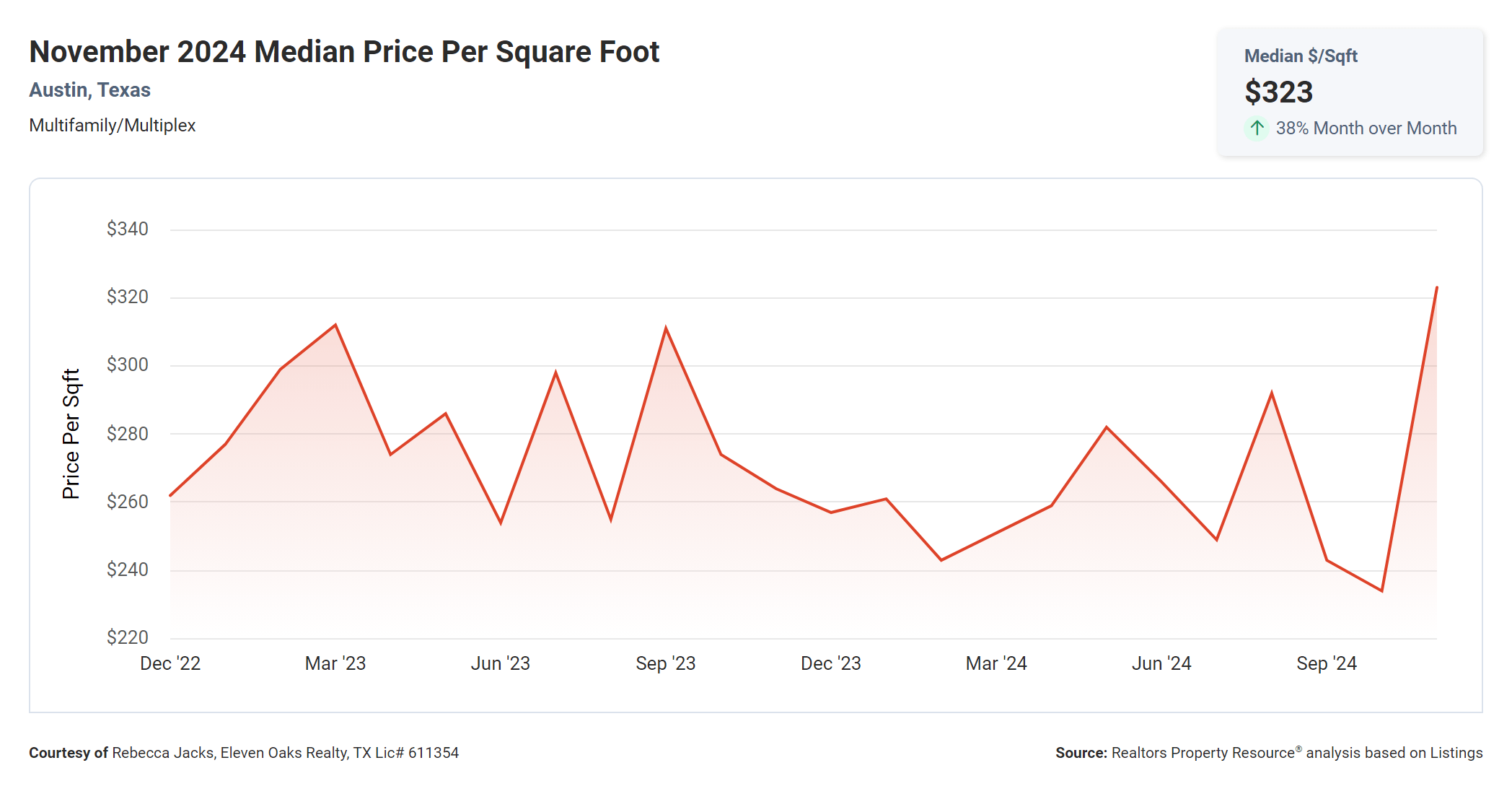1512x794 pixels.
Task: Click the Austin, Texas subtitle
Action: point(89,90)
